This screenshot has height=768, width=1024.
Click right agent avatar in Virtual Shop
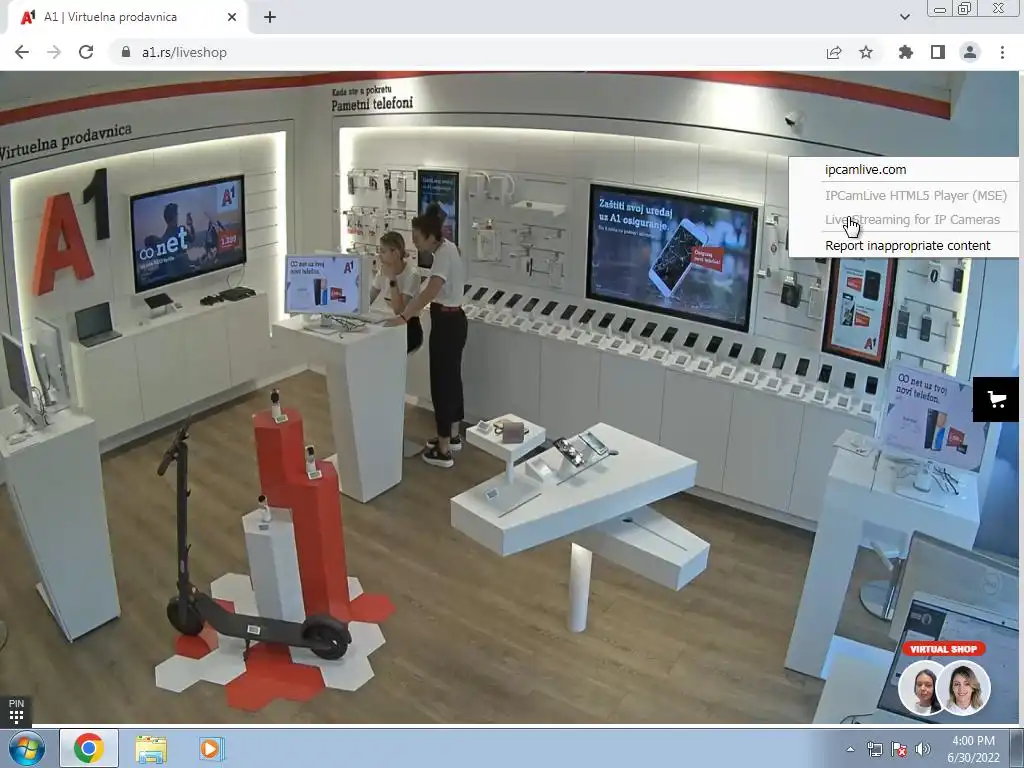[x=965, y=688]
